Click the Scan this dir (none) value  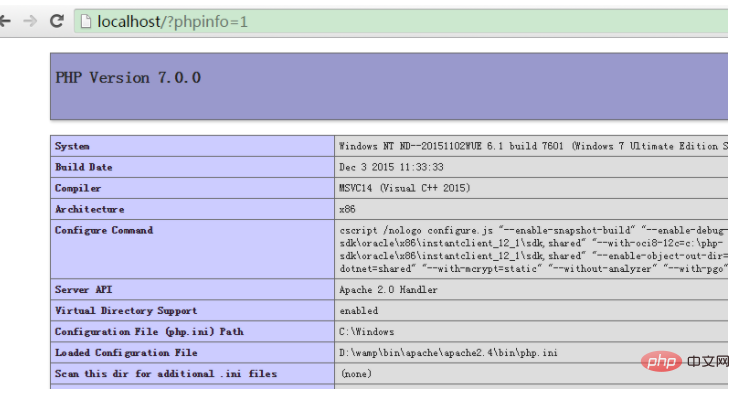(x=356, y=374)
